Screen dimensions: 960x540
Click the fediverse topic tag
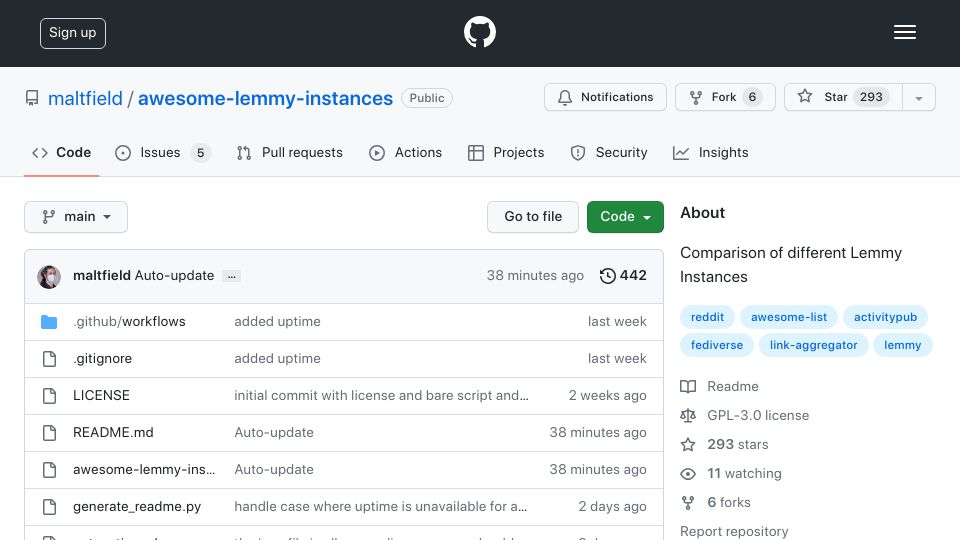coord(716,345)
